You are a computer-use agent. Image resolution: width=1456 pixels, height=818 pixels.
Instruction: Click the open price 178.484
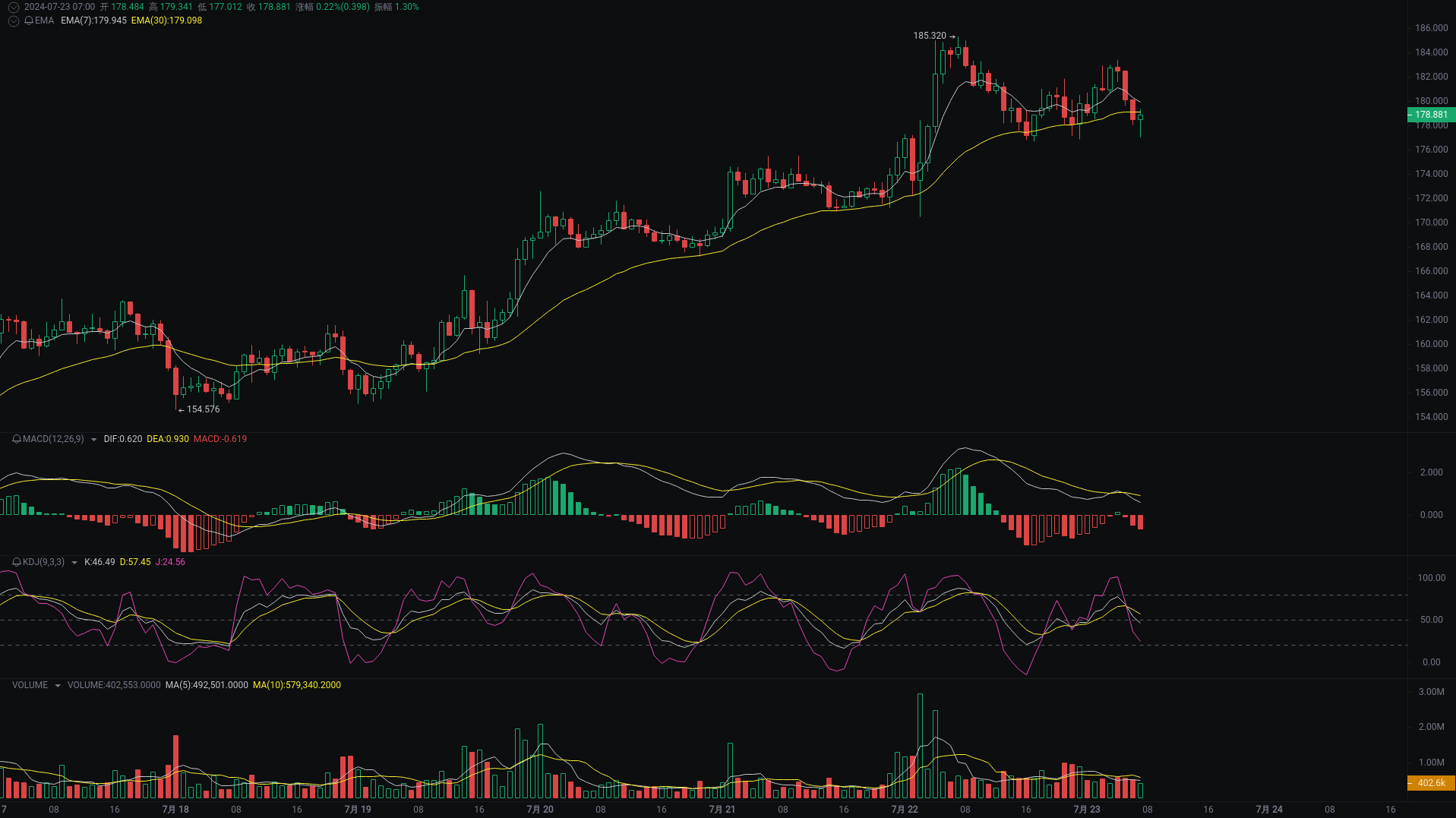[128, 7]
